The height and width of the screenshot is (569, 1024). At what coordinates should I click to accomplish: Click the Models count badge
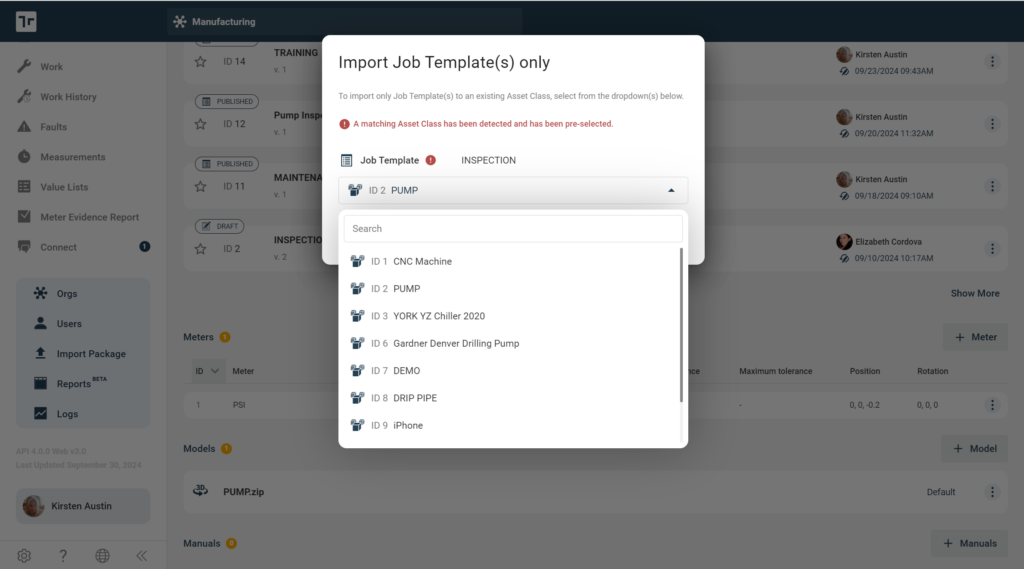[226, 449]
